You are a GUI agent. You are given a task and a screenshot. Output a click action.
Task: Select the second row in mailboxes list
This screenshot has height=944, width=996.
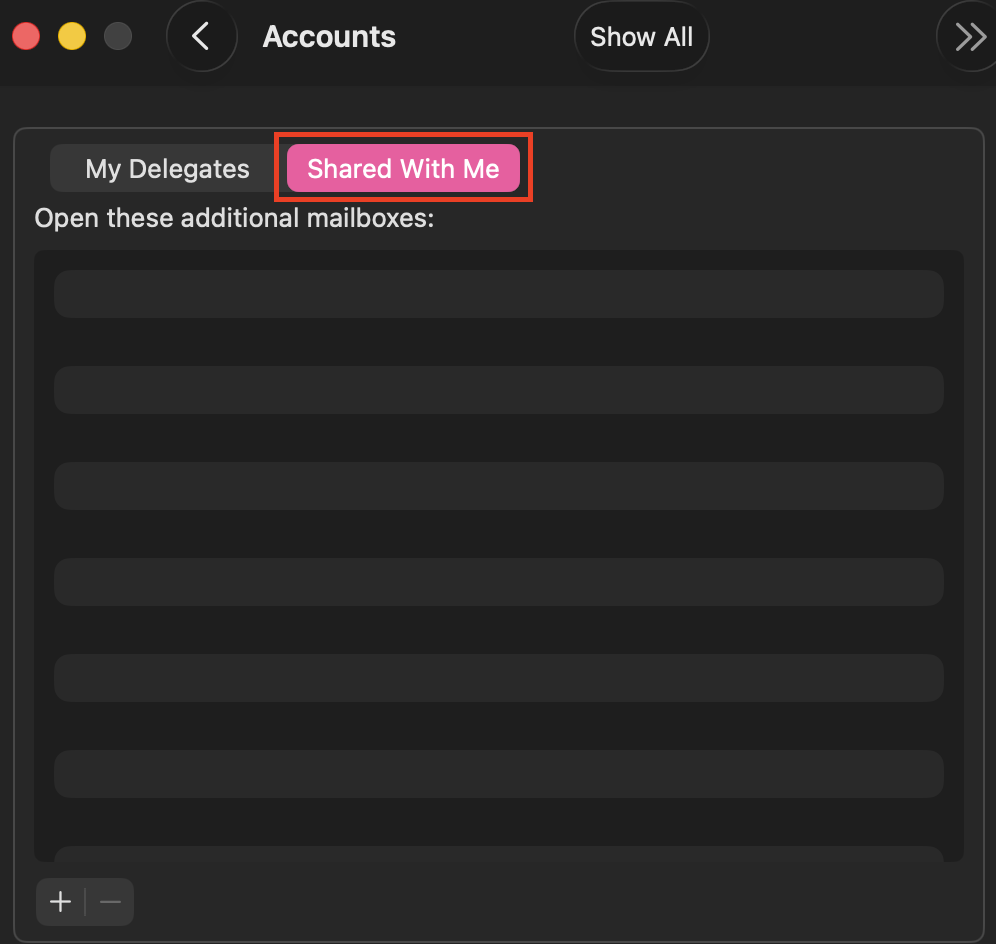498,390
